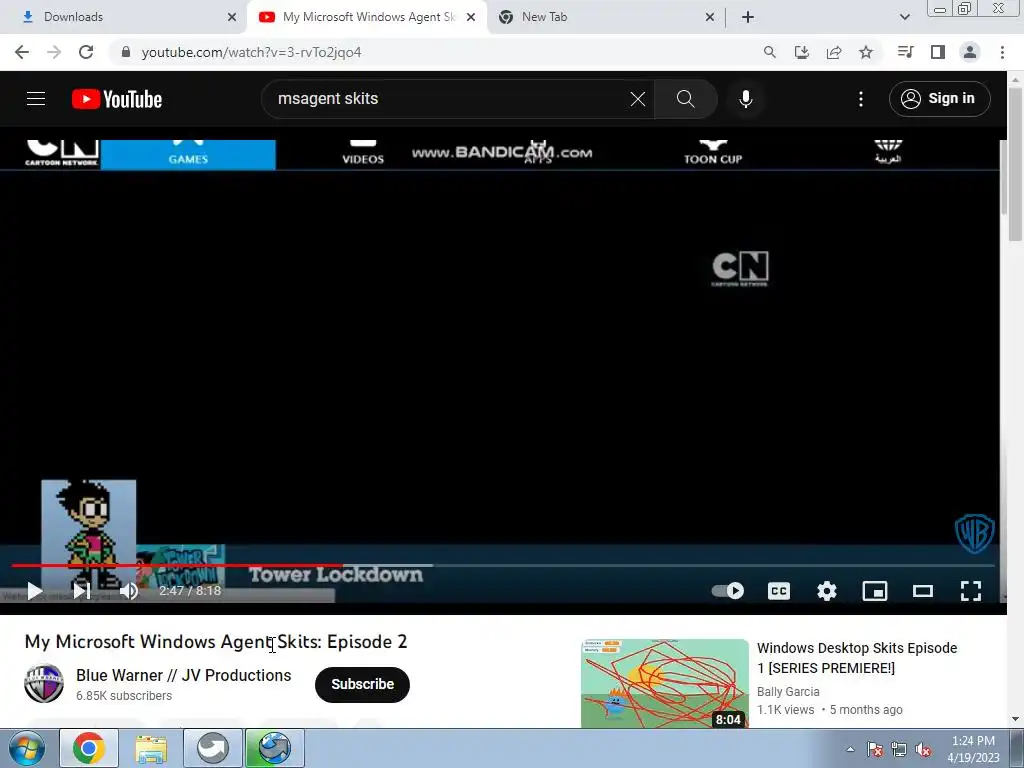Enter full screen mode
1024x768 pixels.
point(971,591)
